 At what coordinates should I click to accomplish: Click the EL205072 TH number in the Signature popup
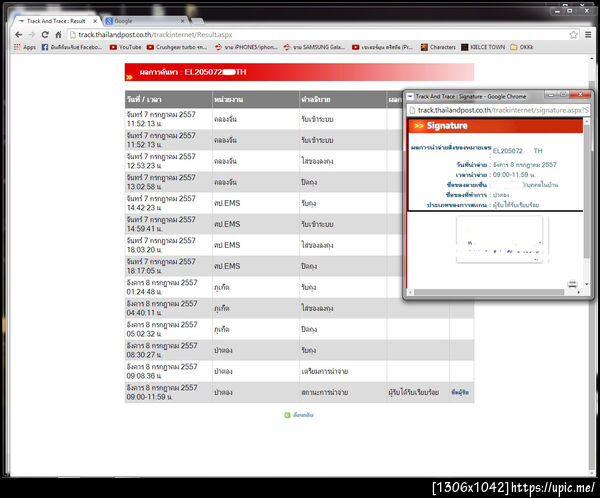517,151
